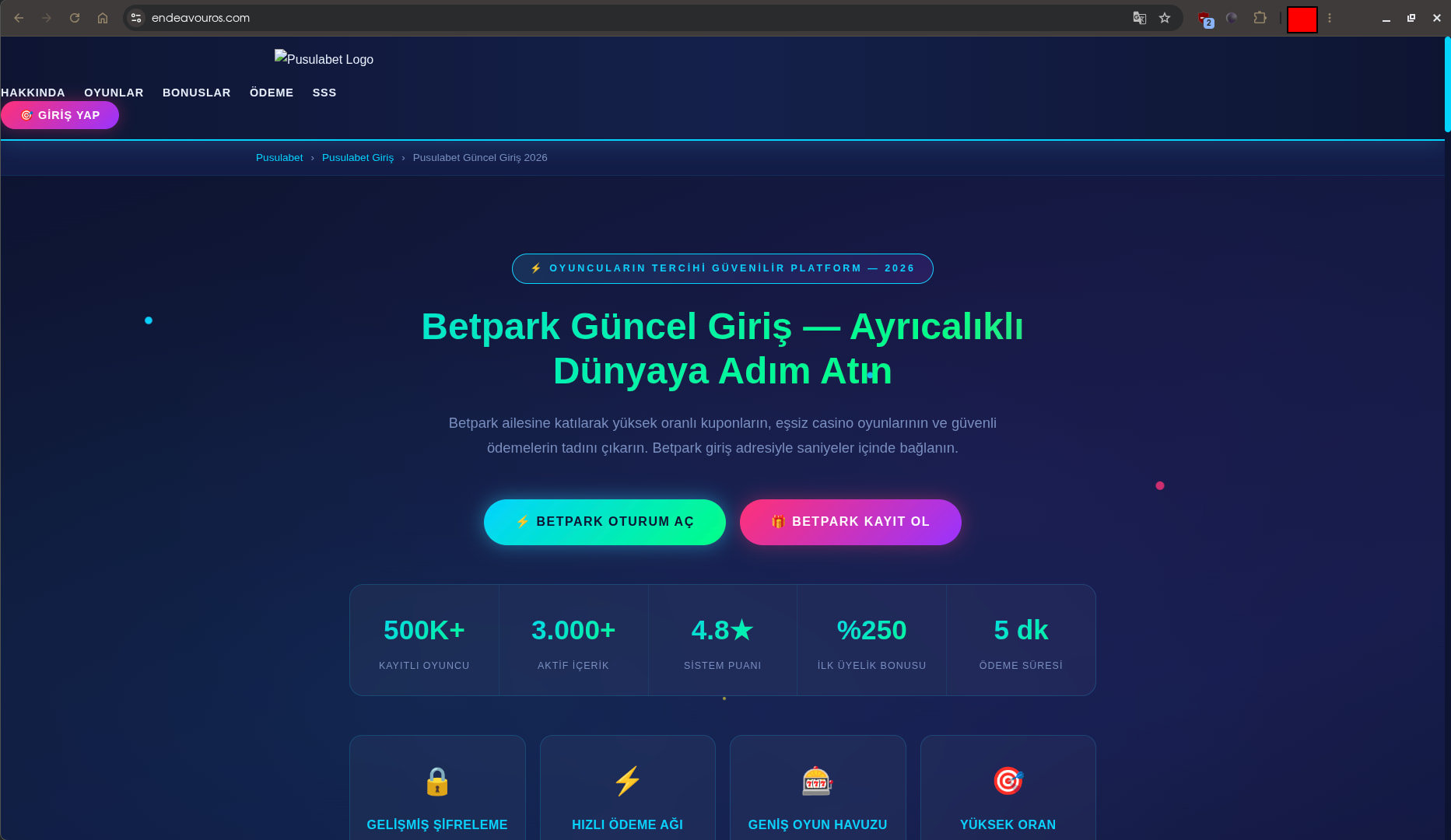The width and height of the screenshot is (1451, 840).
Task: Open the browser three-dot menu
Action: (x=1330, y=18)
